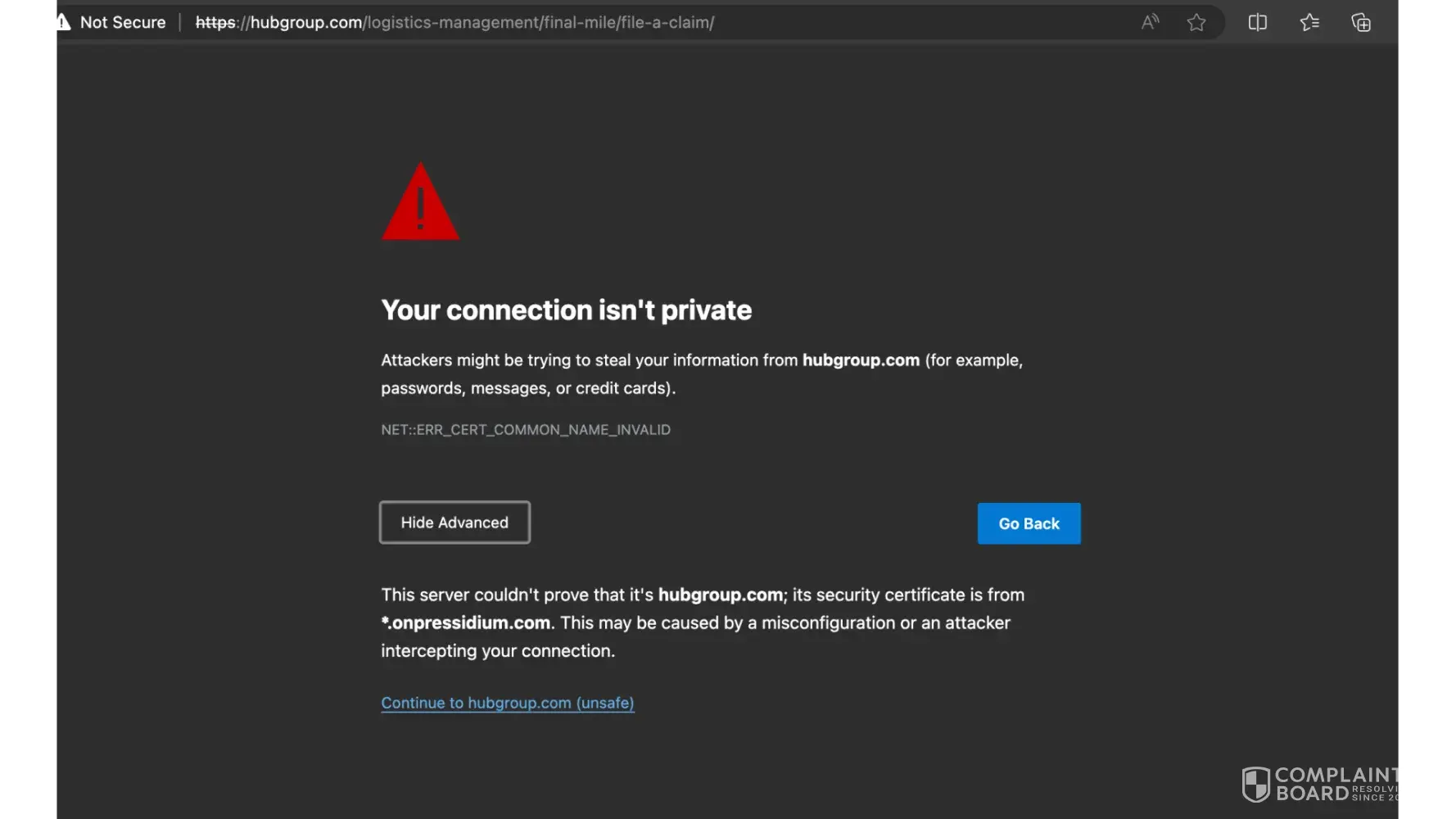Click the bold *.onpressidium.com certificate name
Screen dimensions: 1456x819
pos(466,623)
